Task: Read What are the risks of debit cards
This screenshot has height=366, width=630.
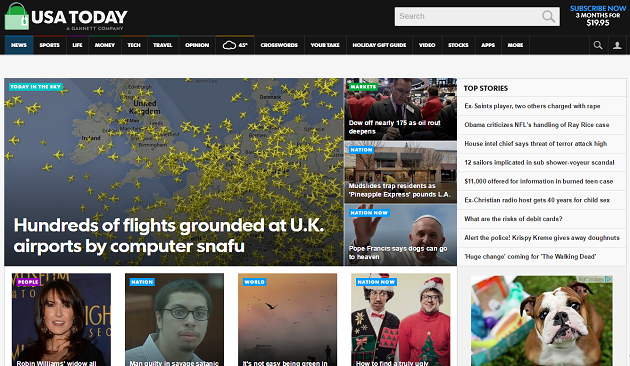Action: [x=513, y=219]
